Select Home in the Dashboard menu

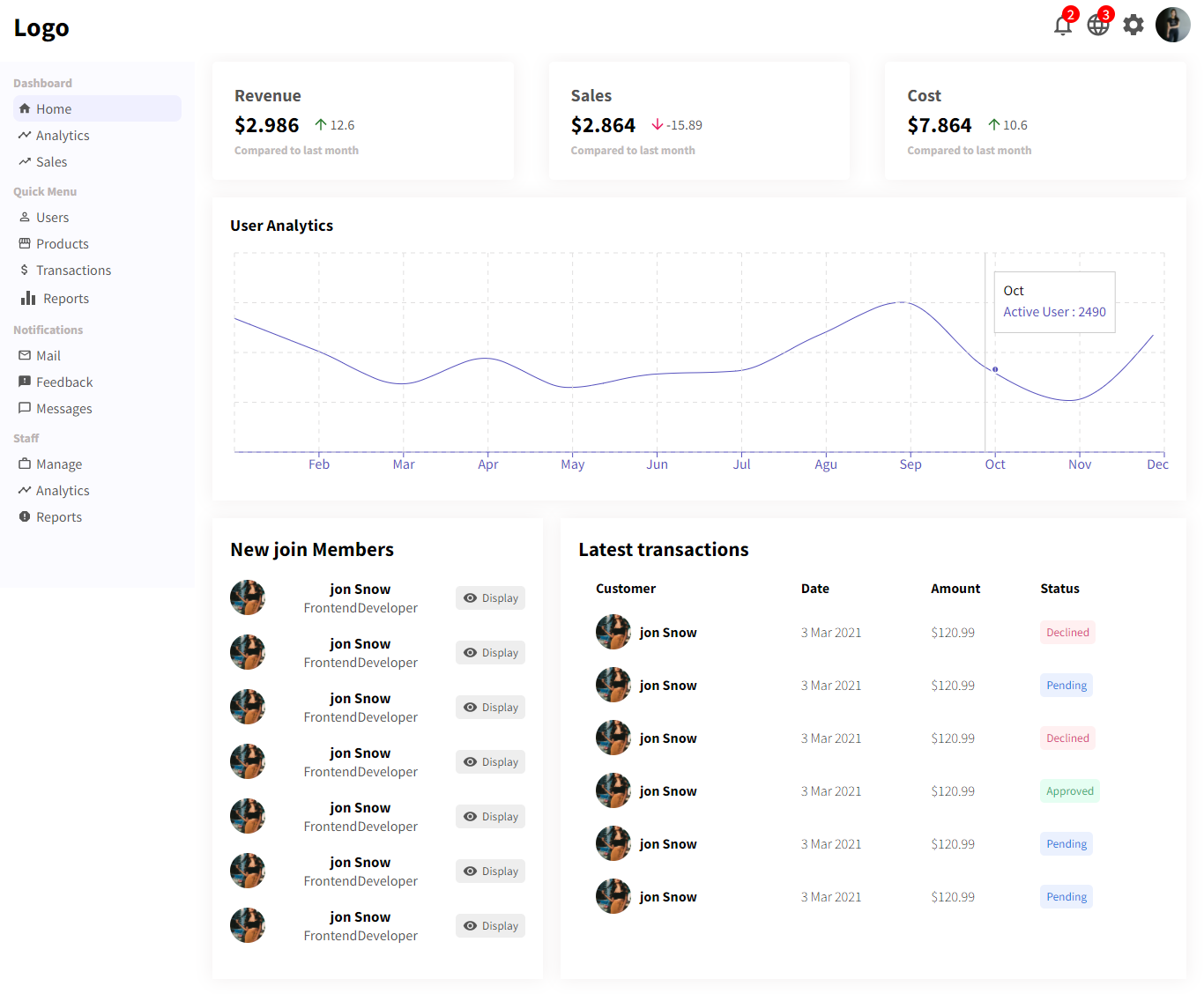click(53, 108)
